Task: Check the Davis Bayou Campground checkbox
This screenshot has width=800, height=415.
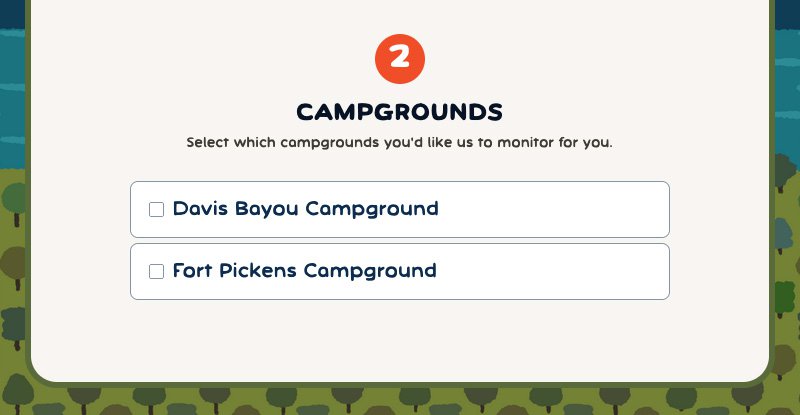Action: click(156, 209)
